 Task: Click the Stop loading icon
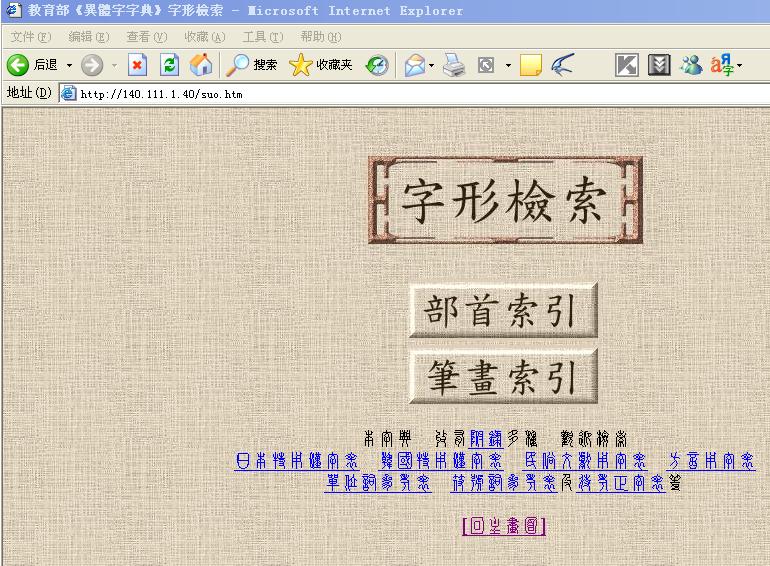(x=138, y=65)
